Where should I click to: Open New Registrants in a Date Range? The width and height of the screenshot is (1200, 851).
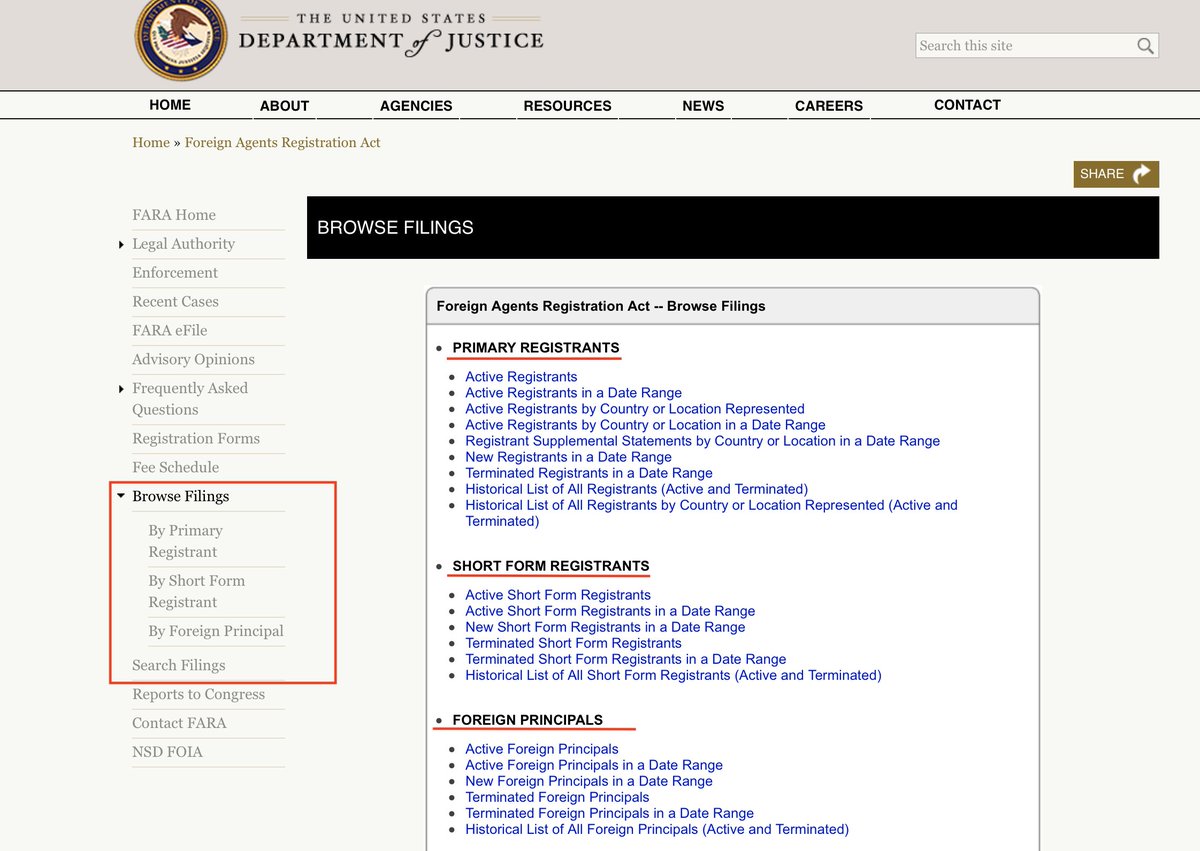point(568,457)
